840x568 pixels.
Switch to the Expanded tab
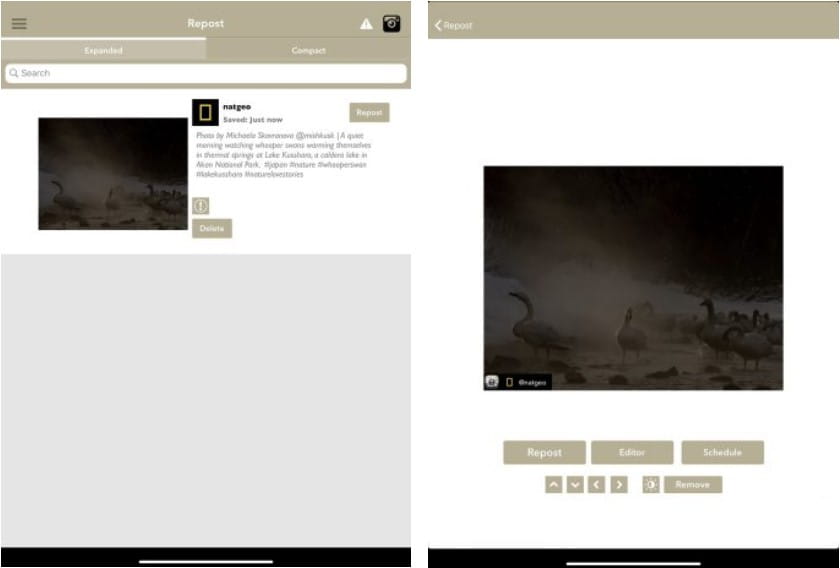103,50
